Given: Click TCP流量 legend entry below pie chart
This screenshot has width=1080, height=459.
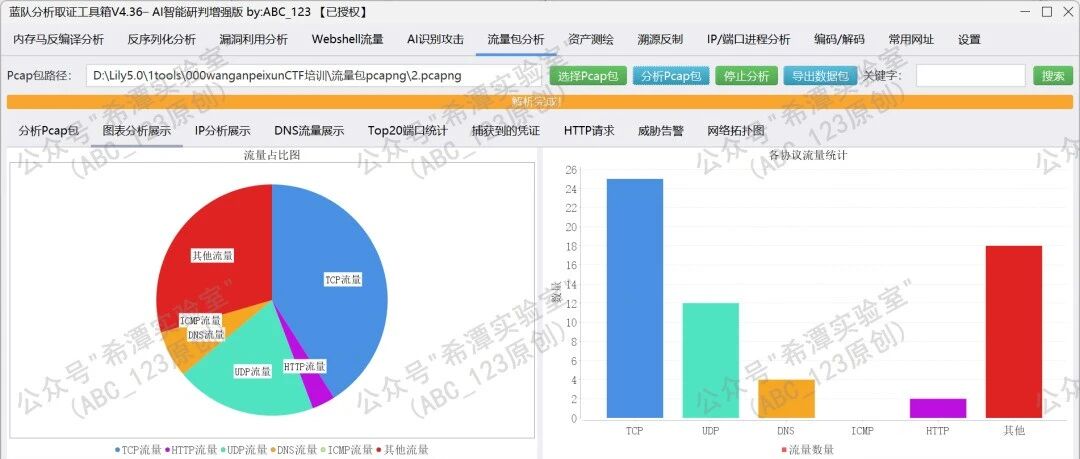Looking at the screenshot, I should pos(138,450).
